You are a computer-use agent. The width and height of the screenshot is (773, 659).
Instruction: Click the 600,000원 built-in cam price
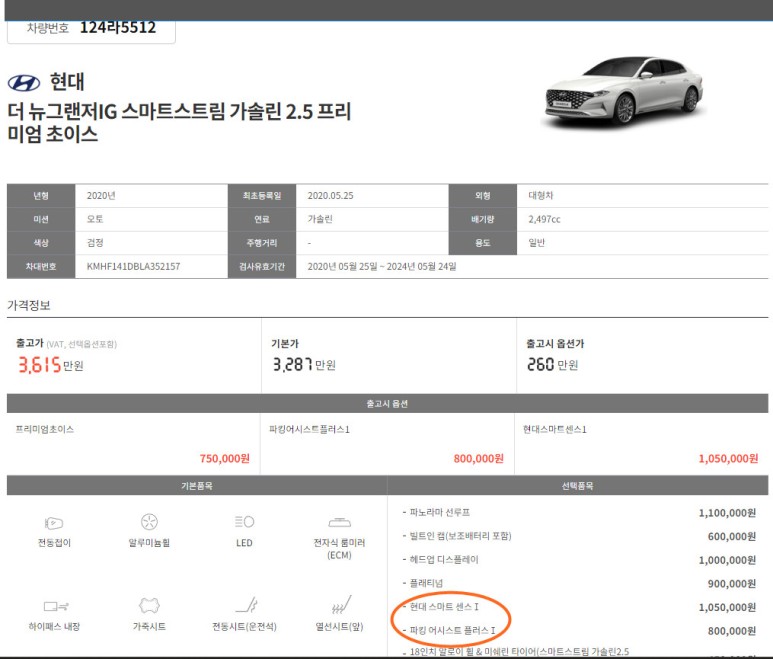pyautogui.click(x=732, y=537)
